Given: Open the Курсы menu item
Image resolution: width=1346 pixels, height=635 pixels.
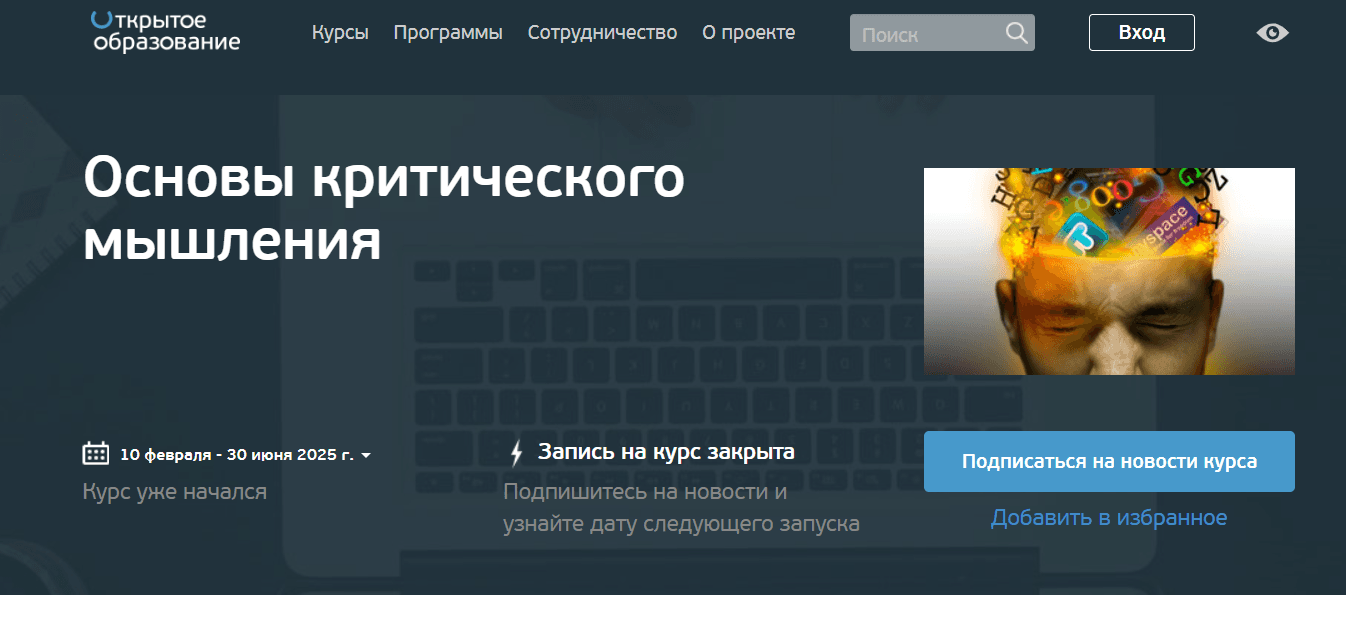Looking at the screenshot, I should point(340,32).
